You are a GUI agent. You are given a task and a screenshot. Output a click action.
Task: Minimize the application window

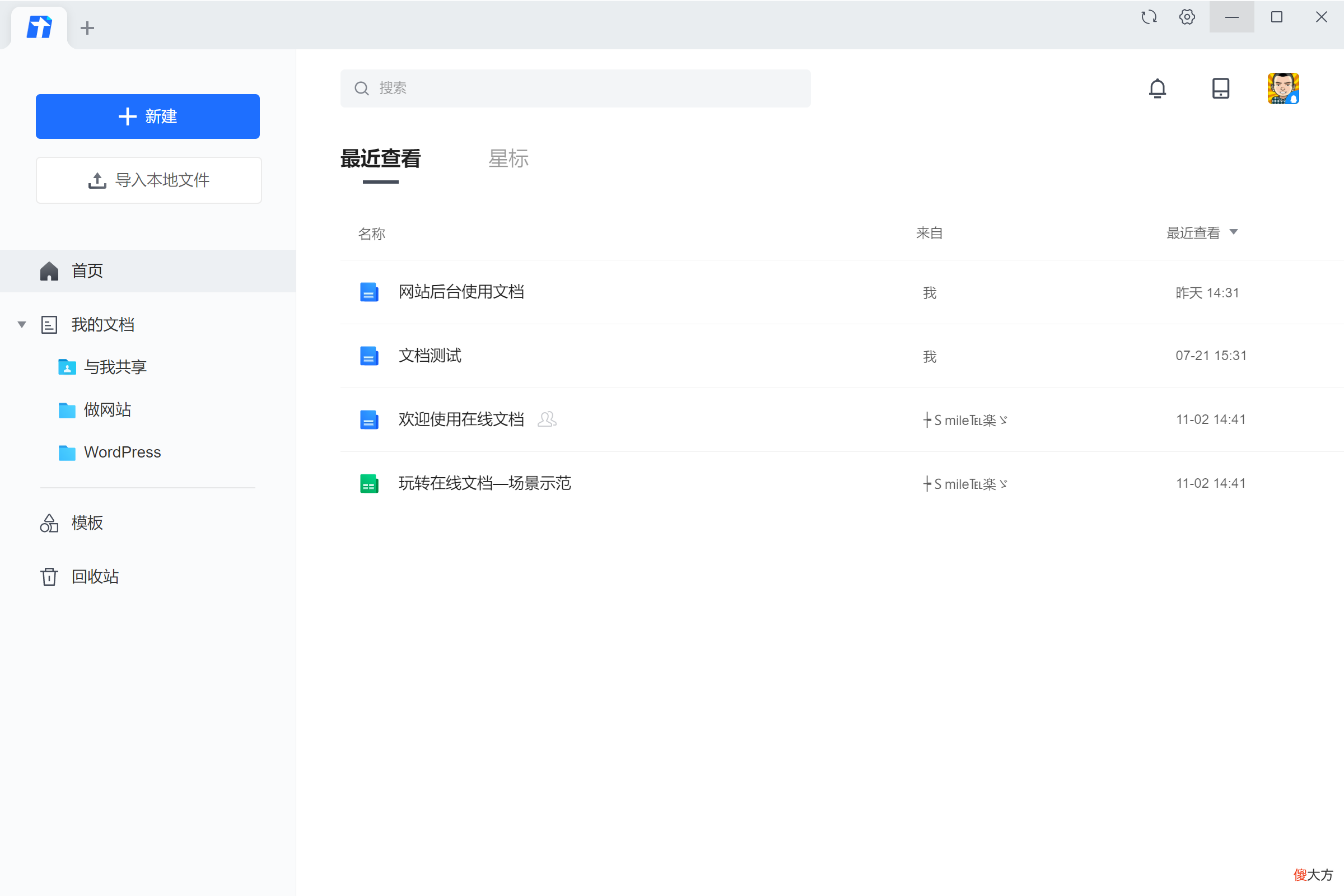(1231, 17)
